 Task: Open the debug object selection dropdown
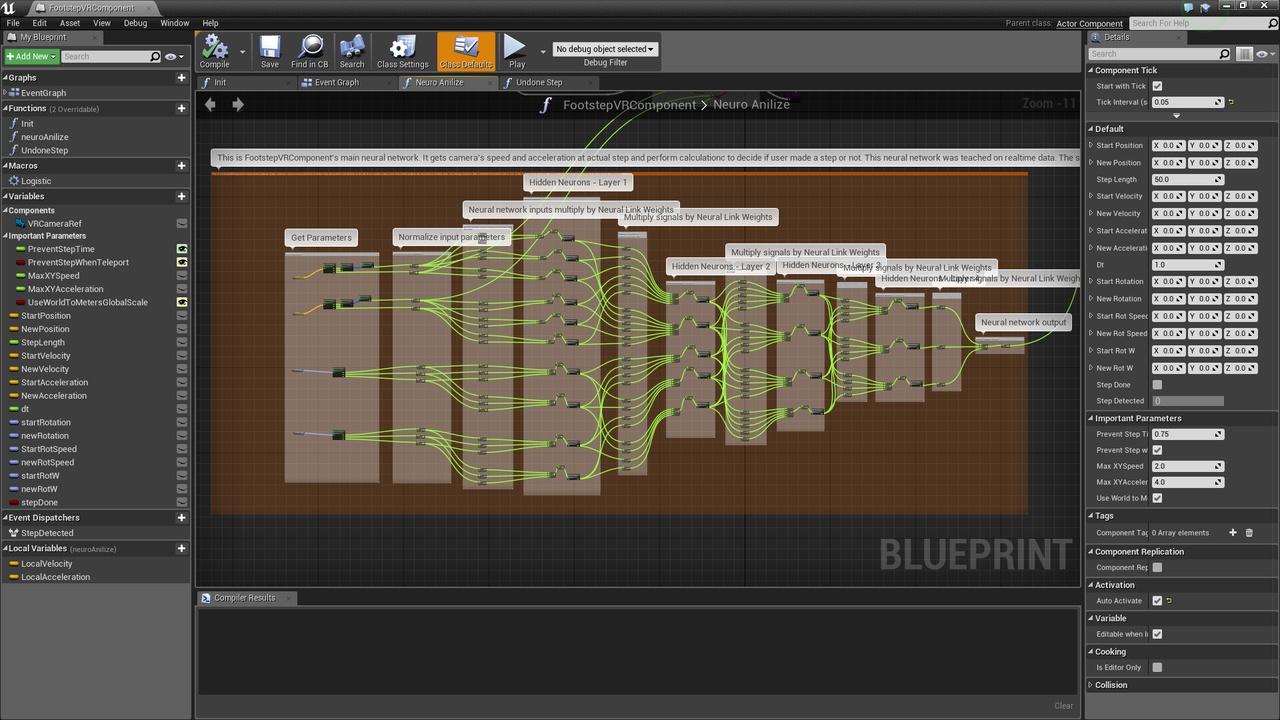click(605, 49)
